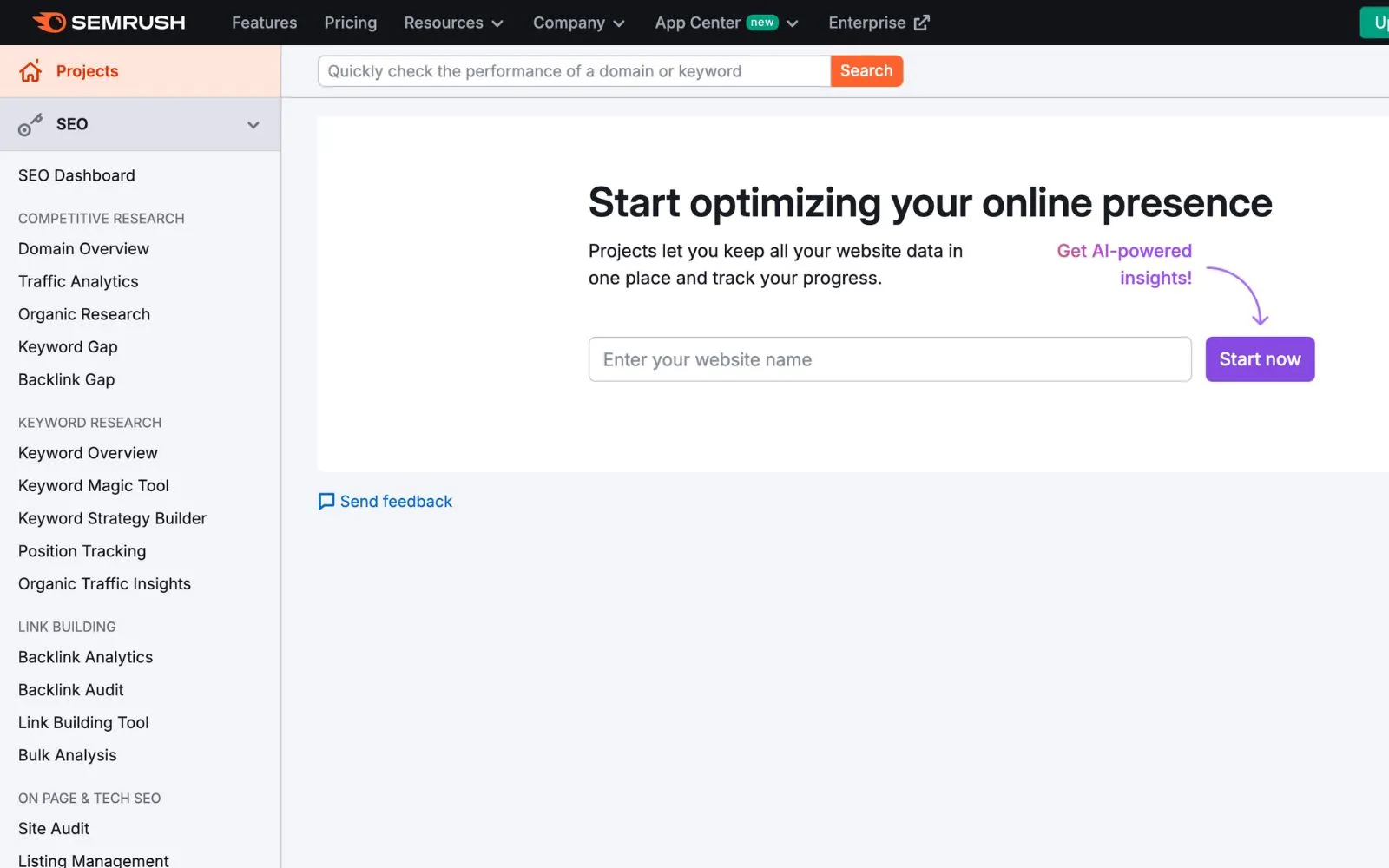The image size is (1389, 868).
Task: Open Backlink Audit
Action: pos(71,690)
